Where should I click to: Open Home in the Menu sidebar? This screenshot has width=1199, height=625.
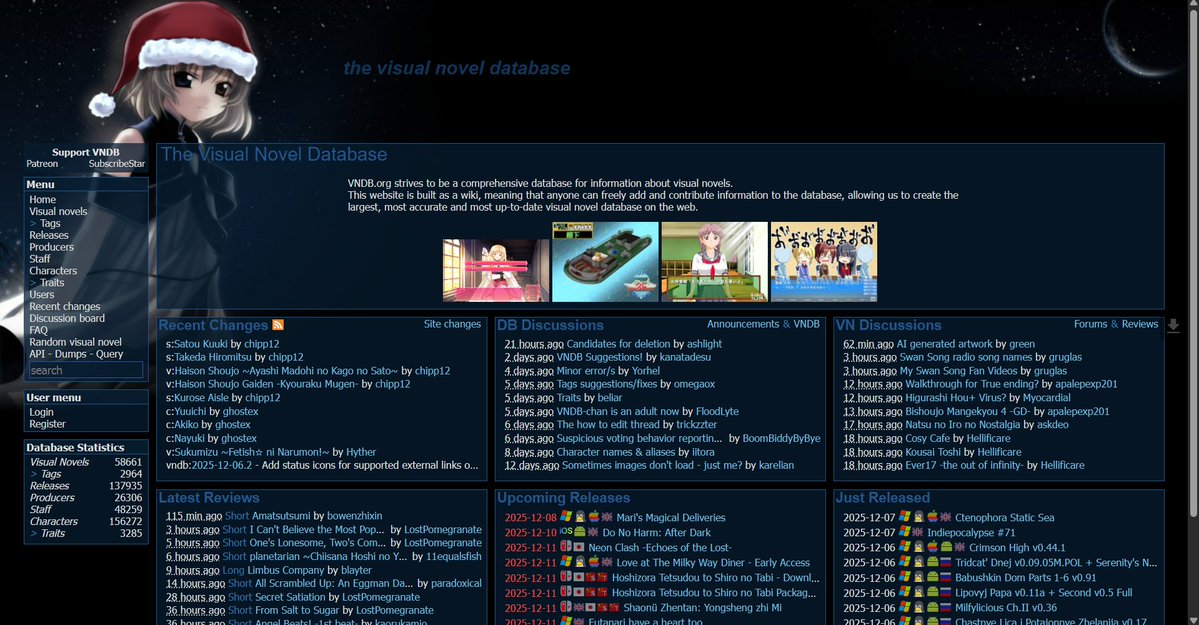click(43, 199)
